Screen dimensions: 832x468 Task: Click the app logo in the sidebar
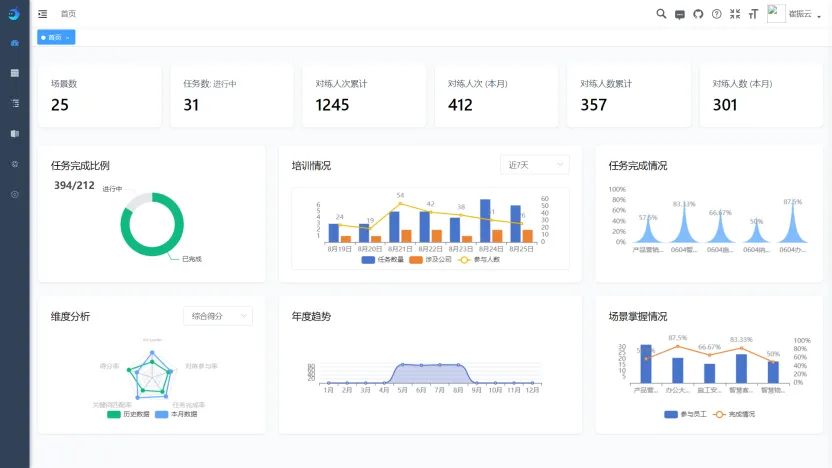[14, 13]
